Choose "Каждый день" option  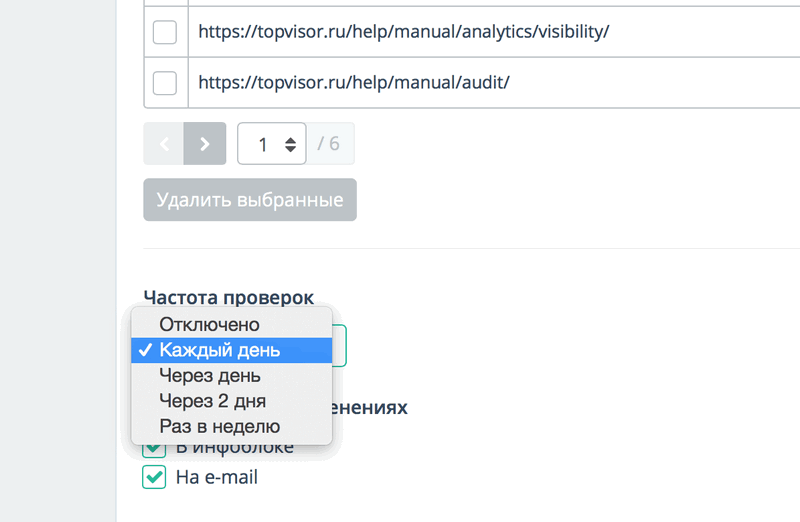pos(220,350)
